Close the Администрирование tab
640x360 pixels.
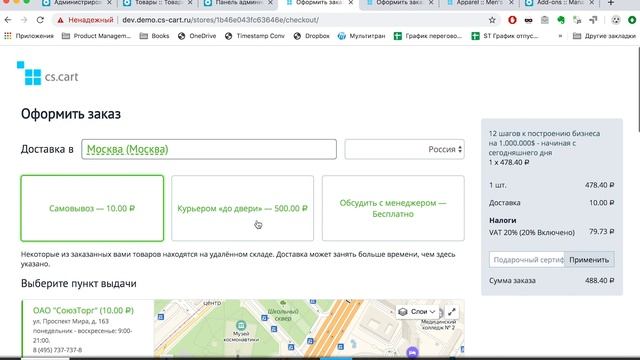click(109, 3)
